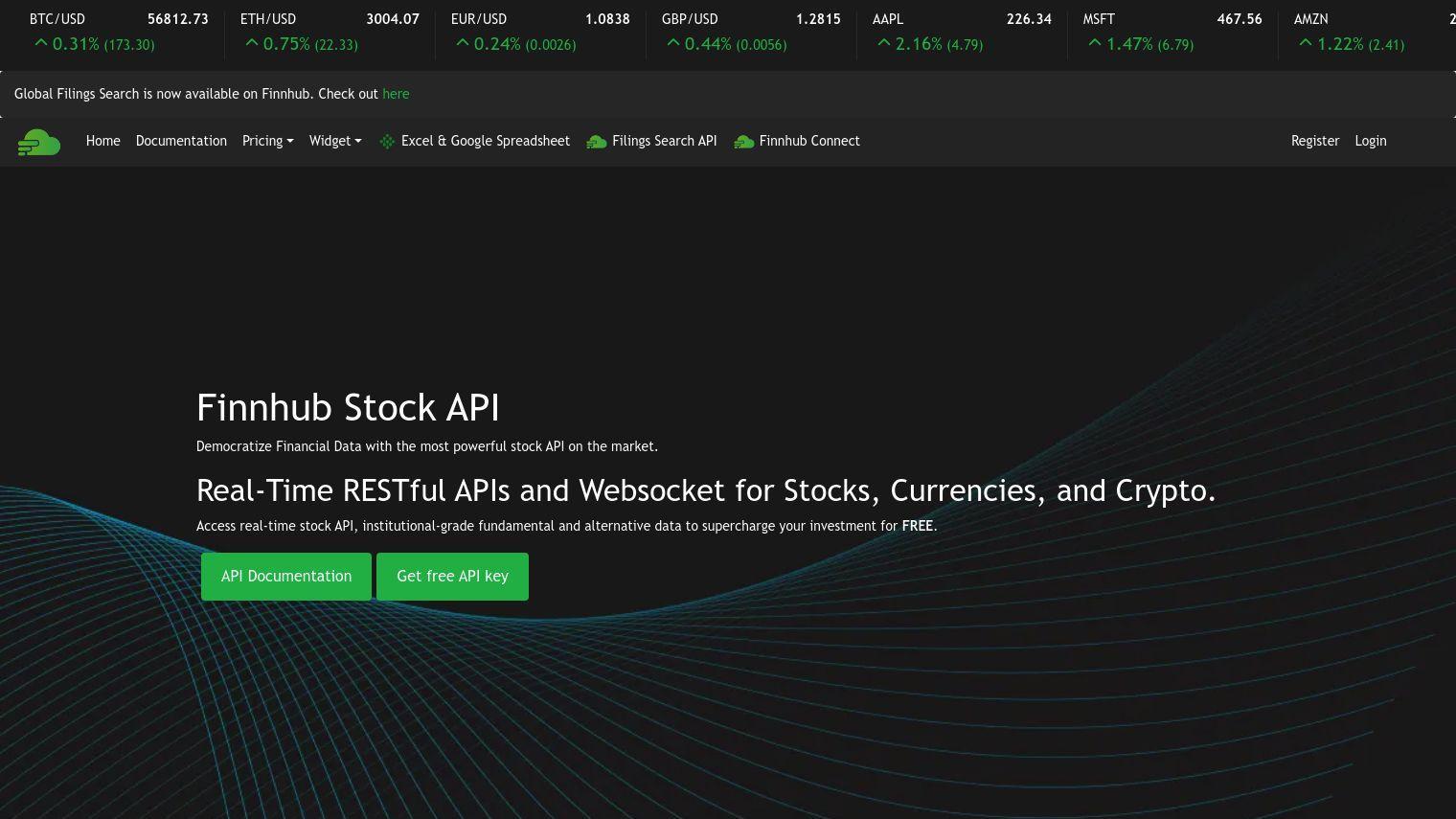Image resolution: width=1456 pixels, height=819 pixels.
Task: Click the 0.31% (173.30) change value
Action: pos(103,44)
